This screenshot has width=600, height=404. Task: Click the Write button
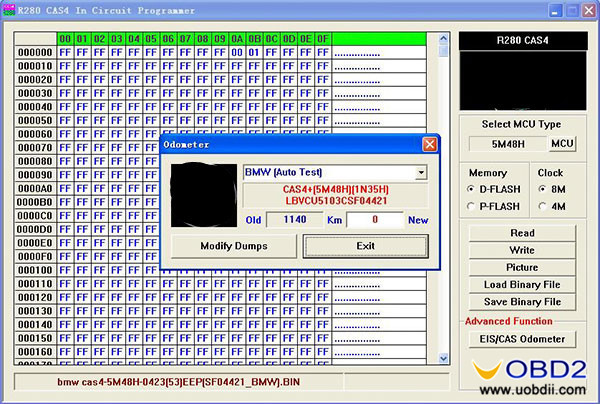[x=521, y=250]
